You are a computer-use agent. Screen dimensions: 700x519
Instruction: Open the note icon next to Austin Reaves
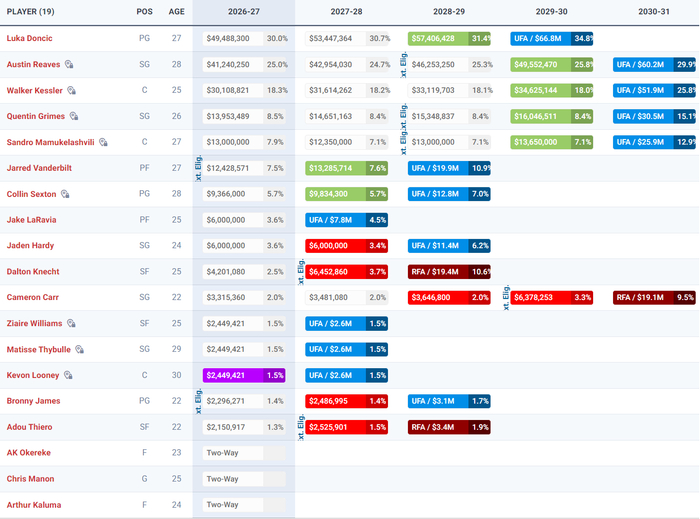[69, 64]
